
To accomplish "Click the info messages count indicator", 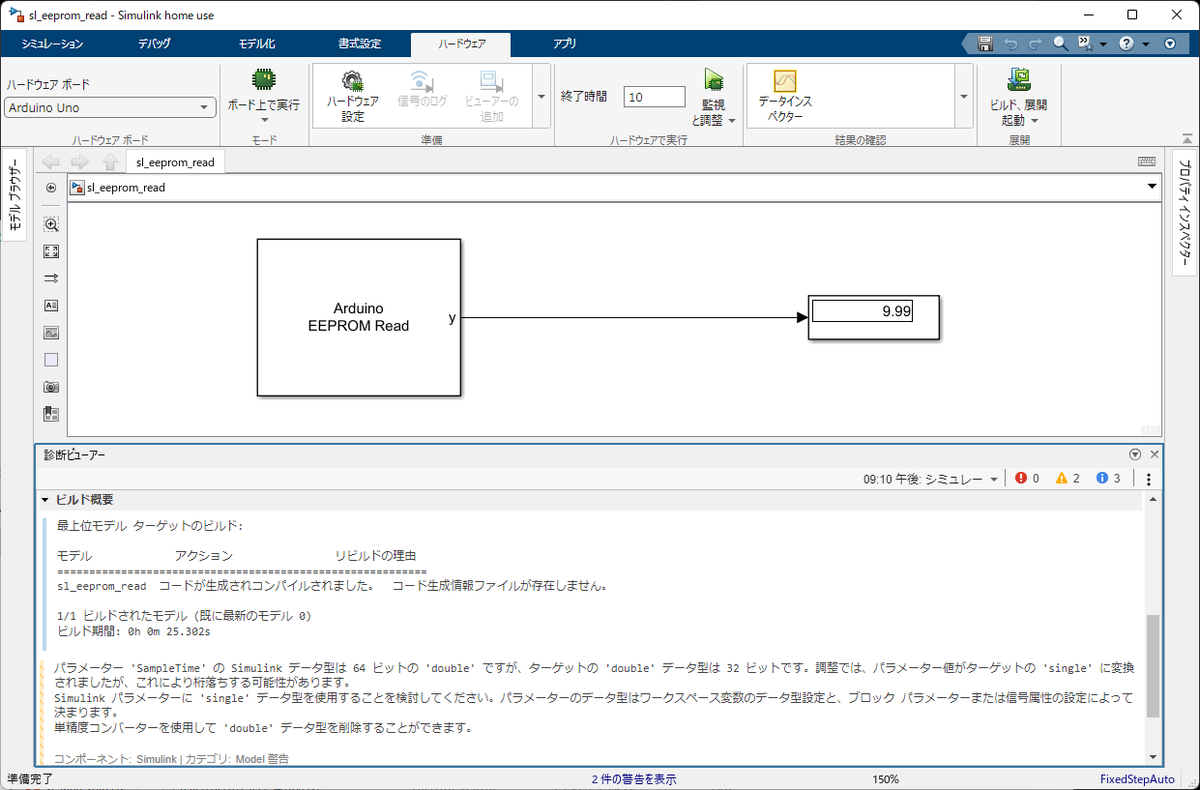I will pos(1108,479).
